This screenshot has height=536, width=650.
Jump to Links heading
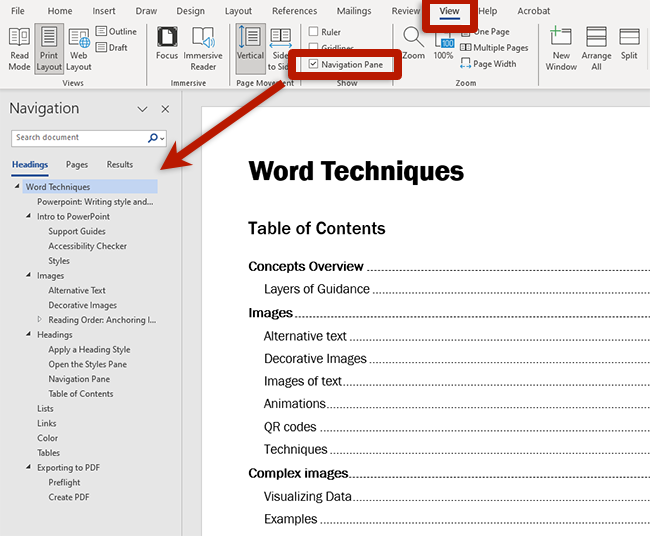click(46, 423)
